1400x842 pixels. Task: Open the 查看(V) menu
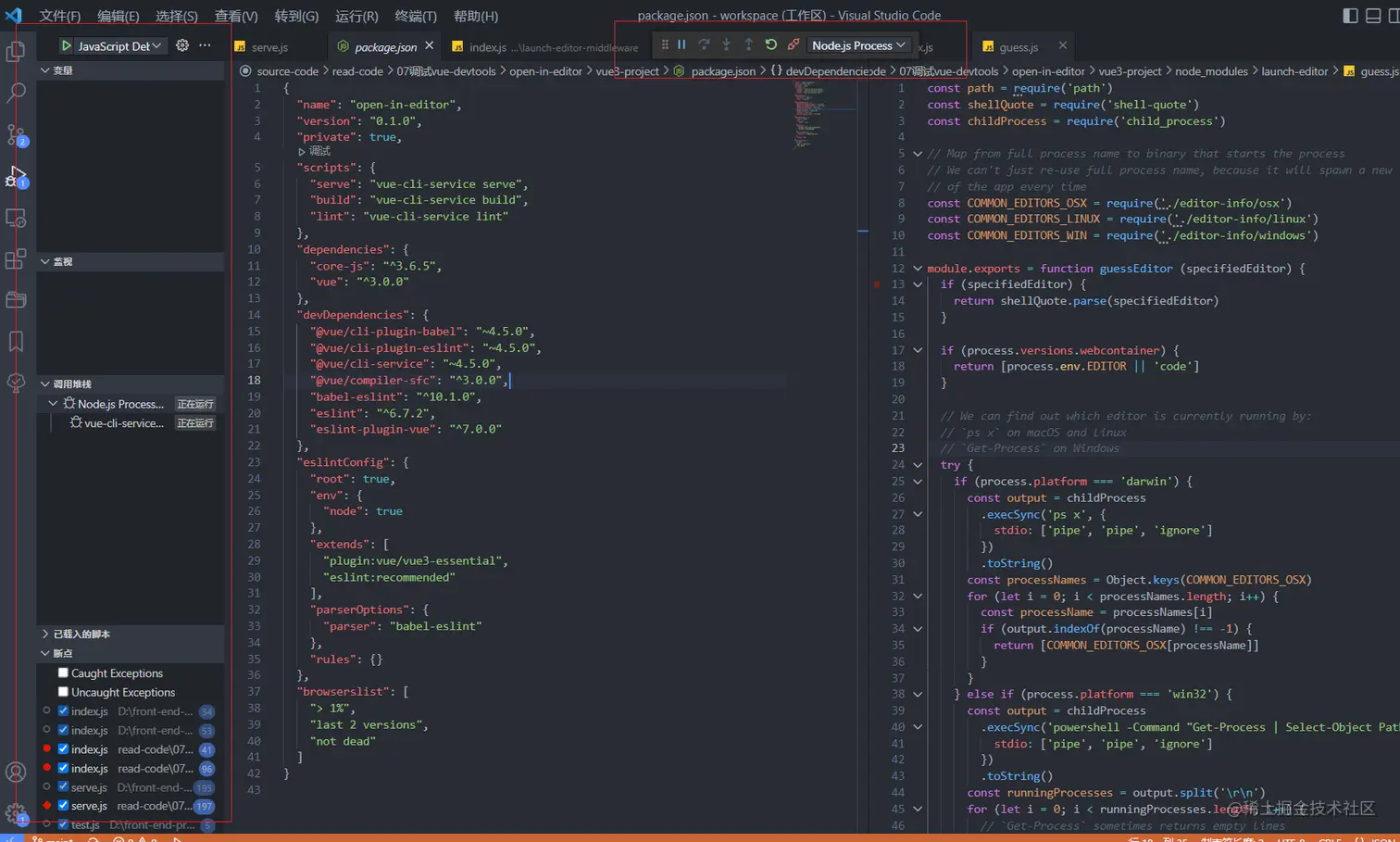236,16
